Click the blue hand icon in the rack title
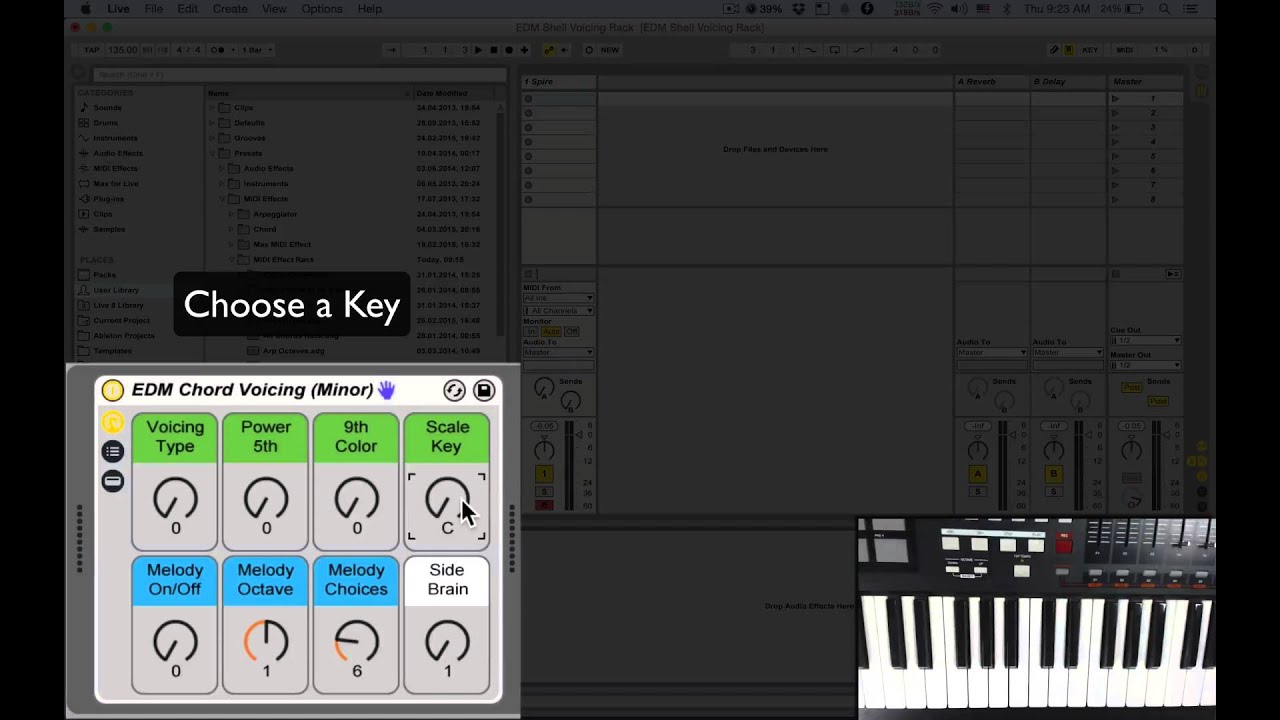 pyautogui.click(x=386, y=390)
